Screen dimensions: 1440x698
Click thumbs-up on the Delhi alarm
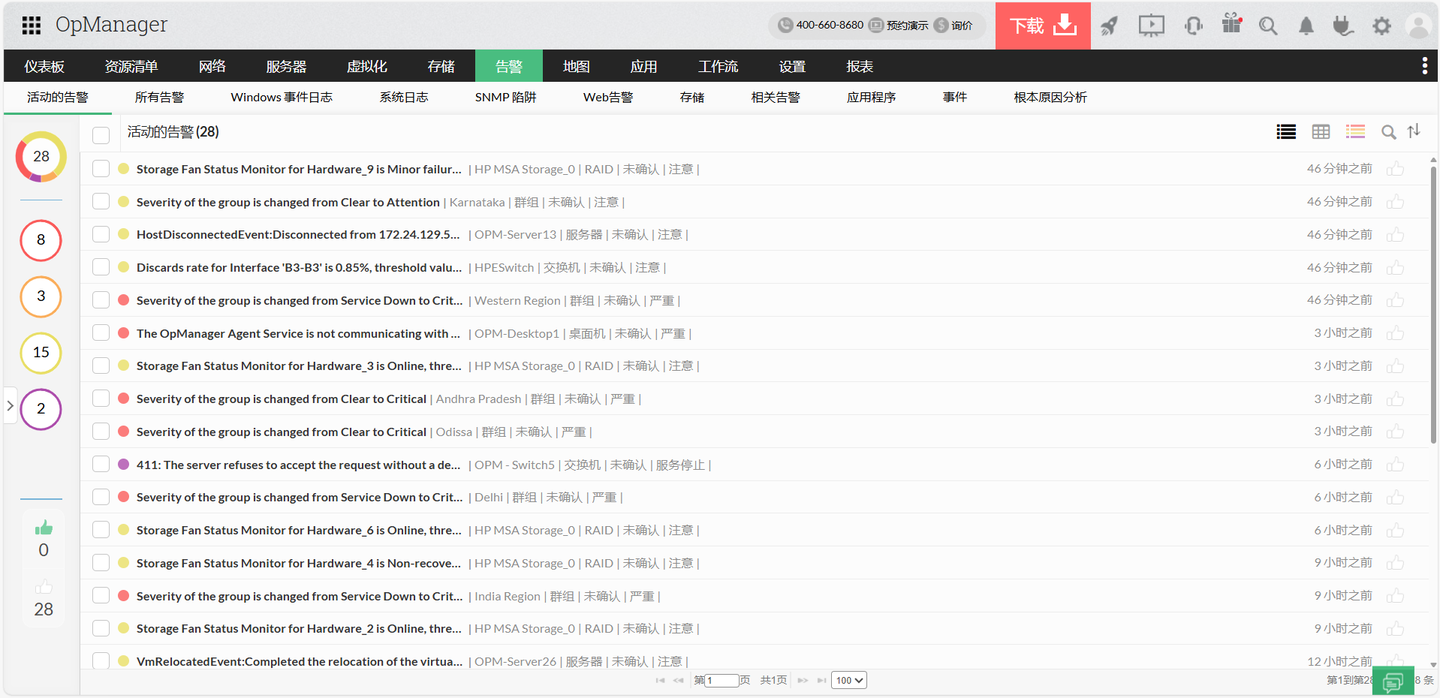pos(1395,497)
